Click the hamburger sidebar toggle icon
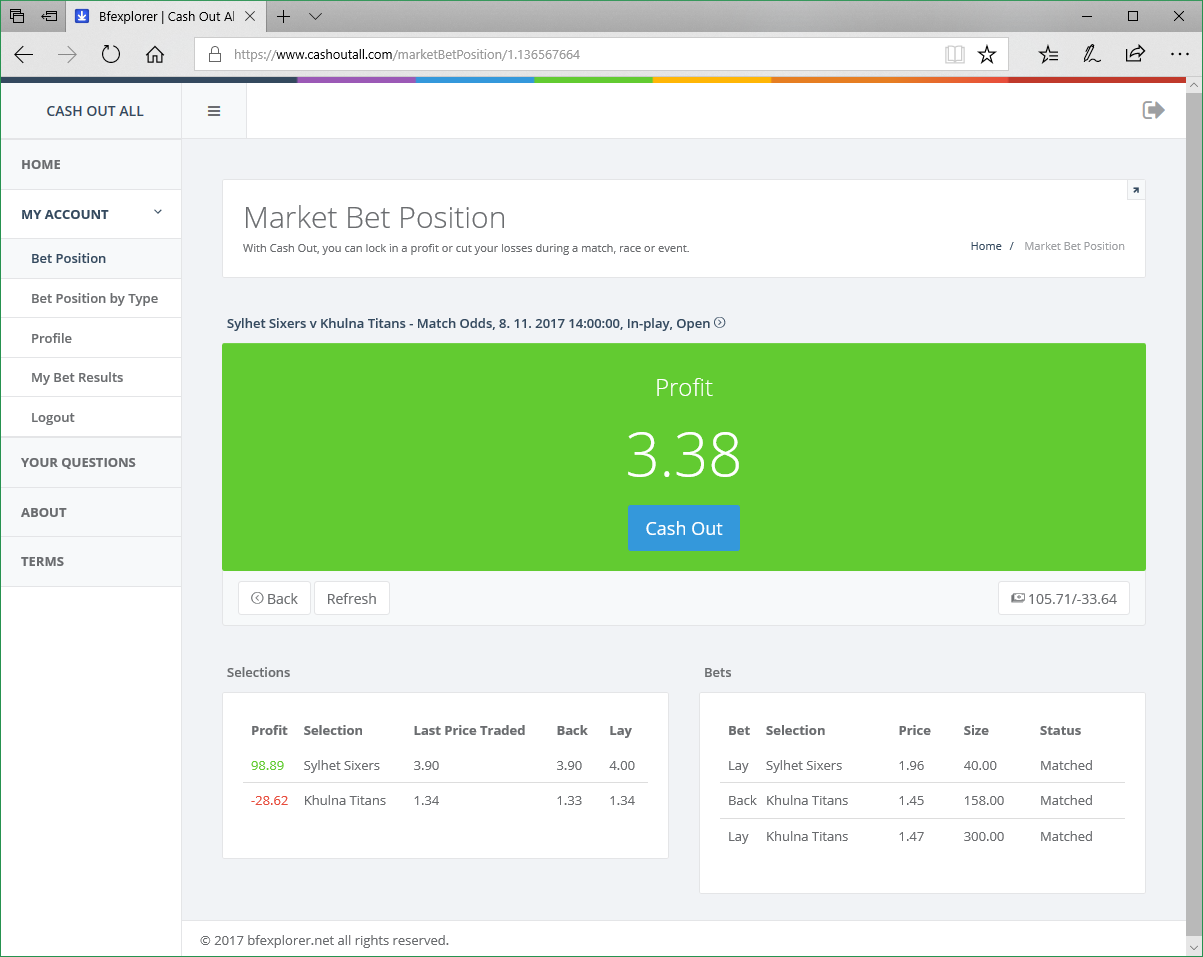The height and width of the screenshot is (957, 1203). (x=213, y=111)
